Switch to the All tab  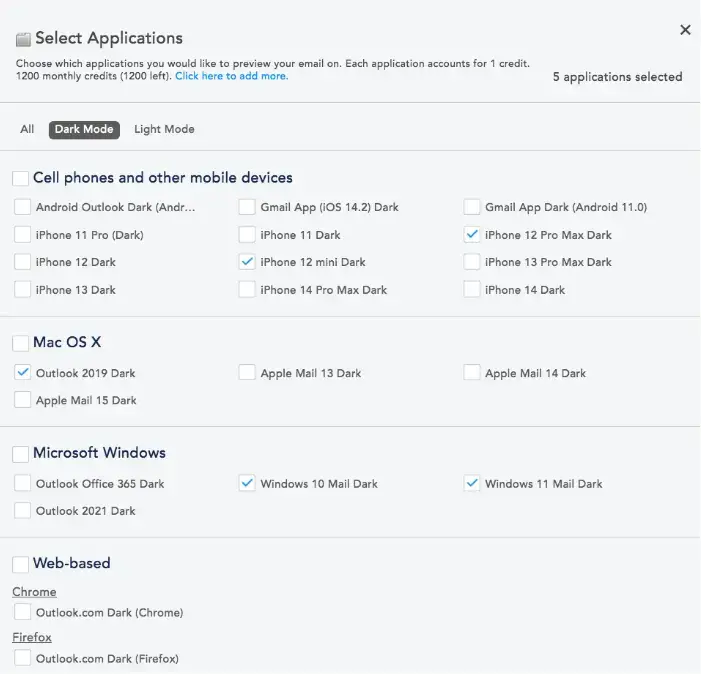(x=27, y=129)
